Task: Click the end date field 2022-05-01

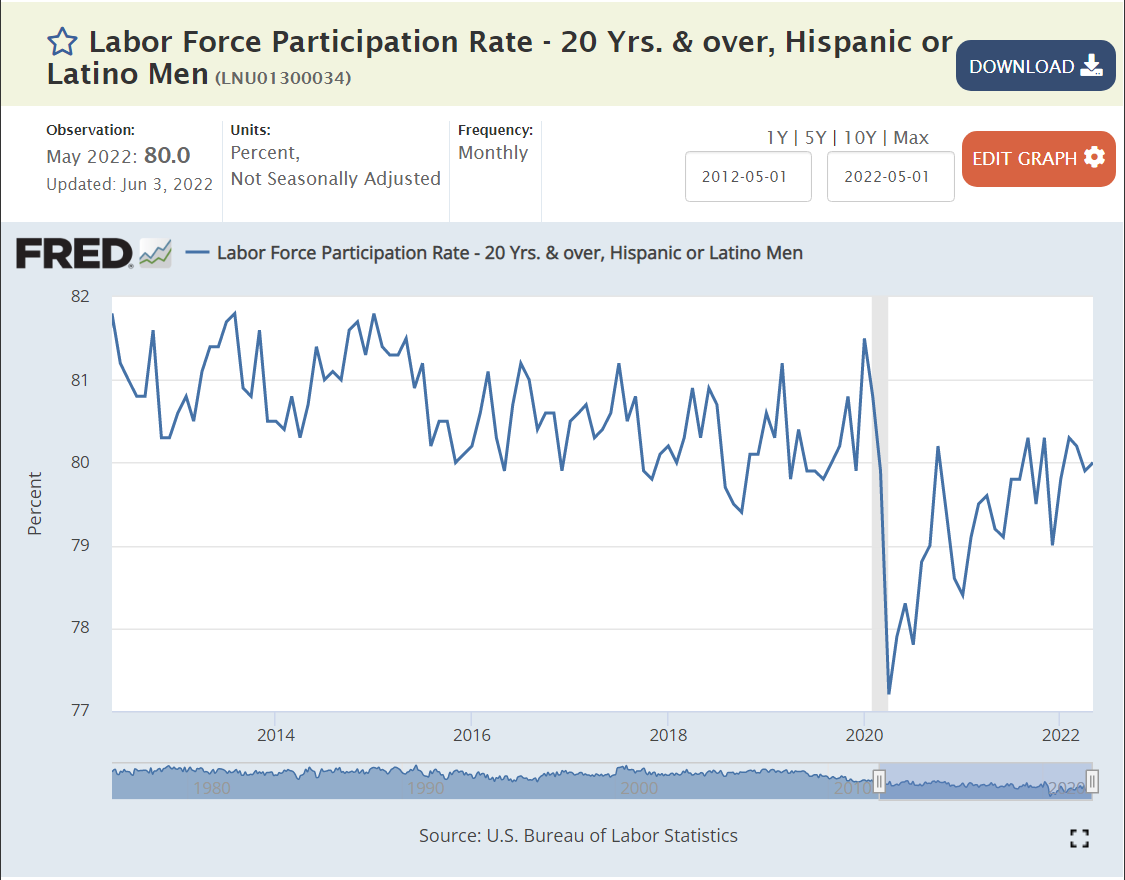Action: click(890, 177)
